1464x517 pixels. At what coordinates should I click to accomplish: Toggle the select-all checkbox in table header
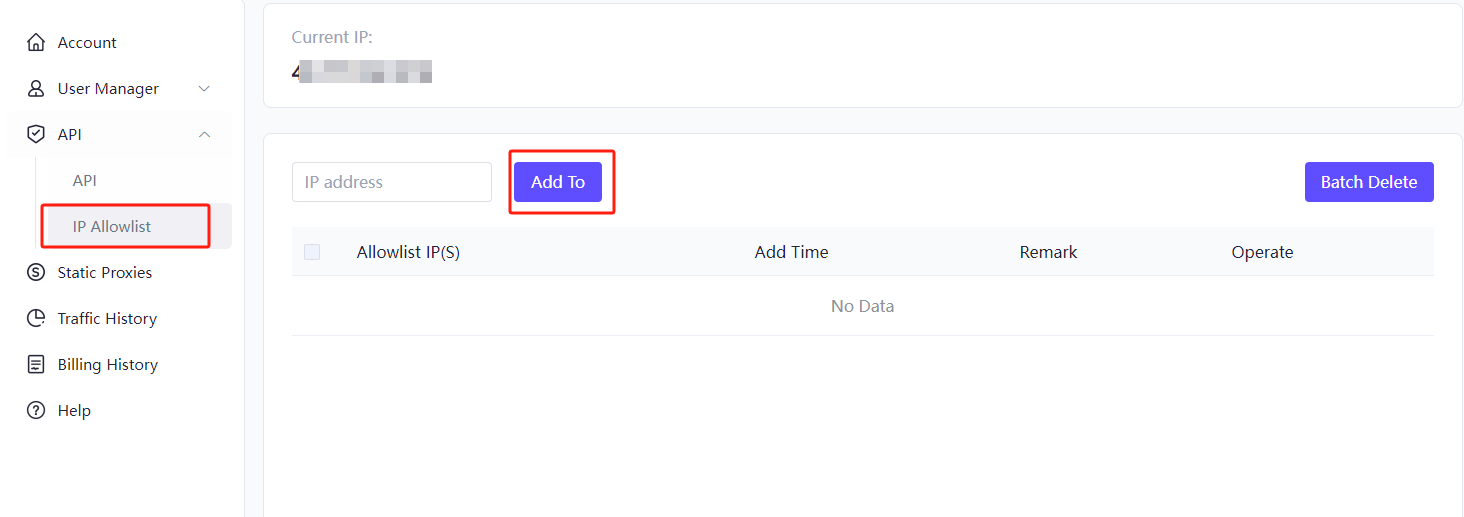tap(312, 252)
